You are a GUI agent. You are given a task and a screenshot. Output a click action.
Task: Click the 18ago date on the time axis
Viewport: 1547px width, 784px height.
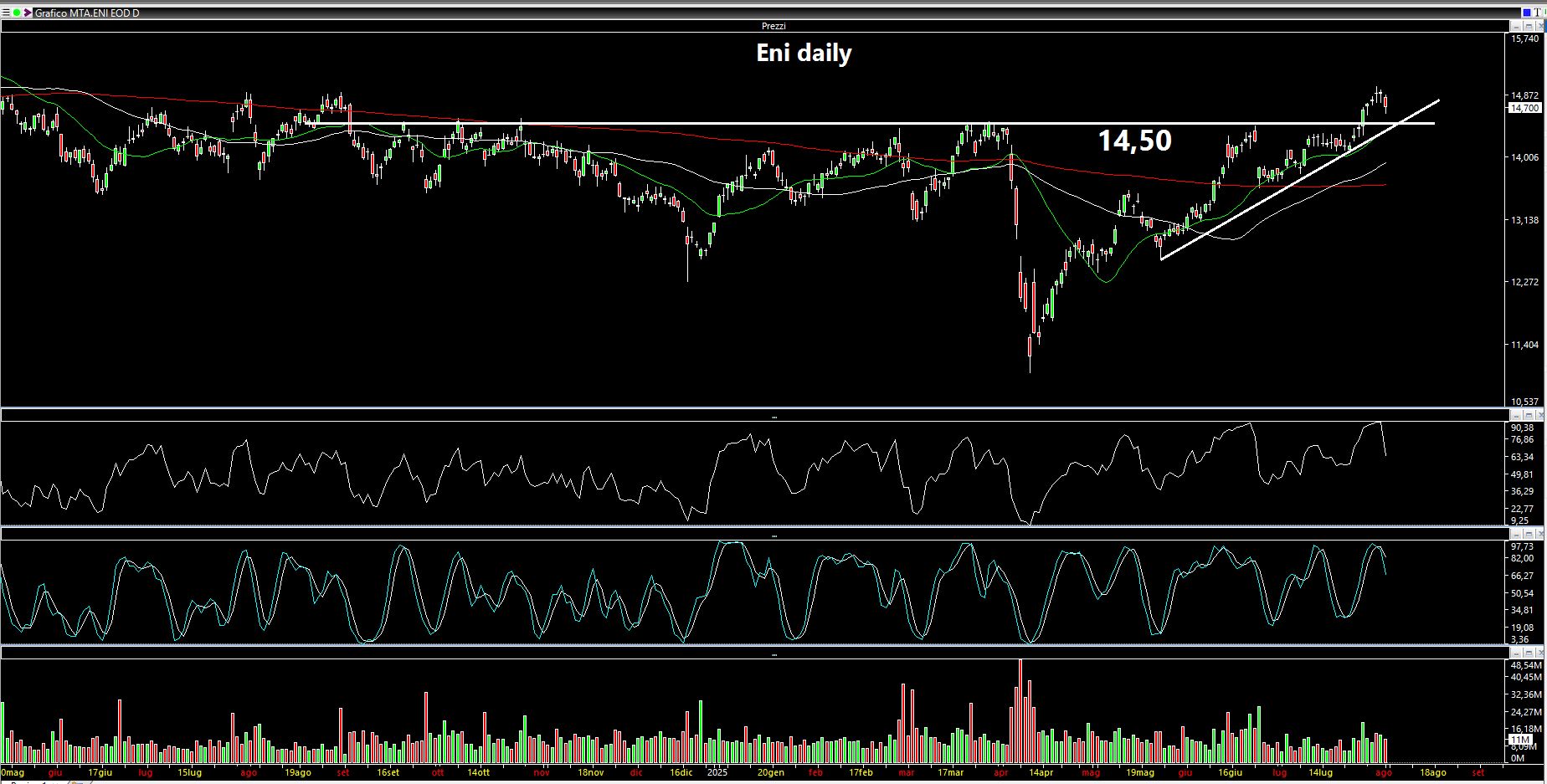[x=1432, y=772]
